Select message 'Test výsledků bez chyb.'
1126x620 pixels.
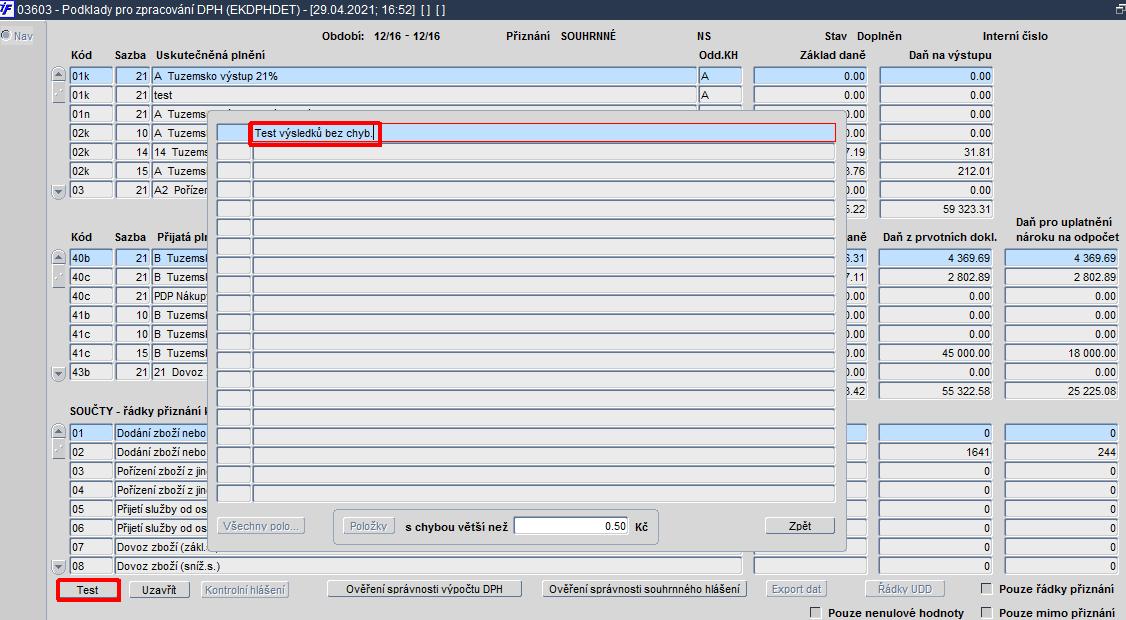click(x=544, y=133)
